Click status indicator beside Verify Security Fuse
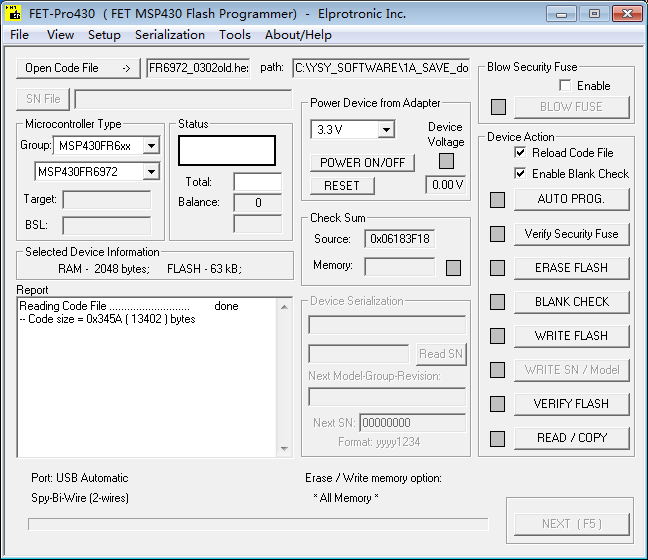This screenshot has height=560, width=648. point(497,234)
